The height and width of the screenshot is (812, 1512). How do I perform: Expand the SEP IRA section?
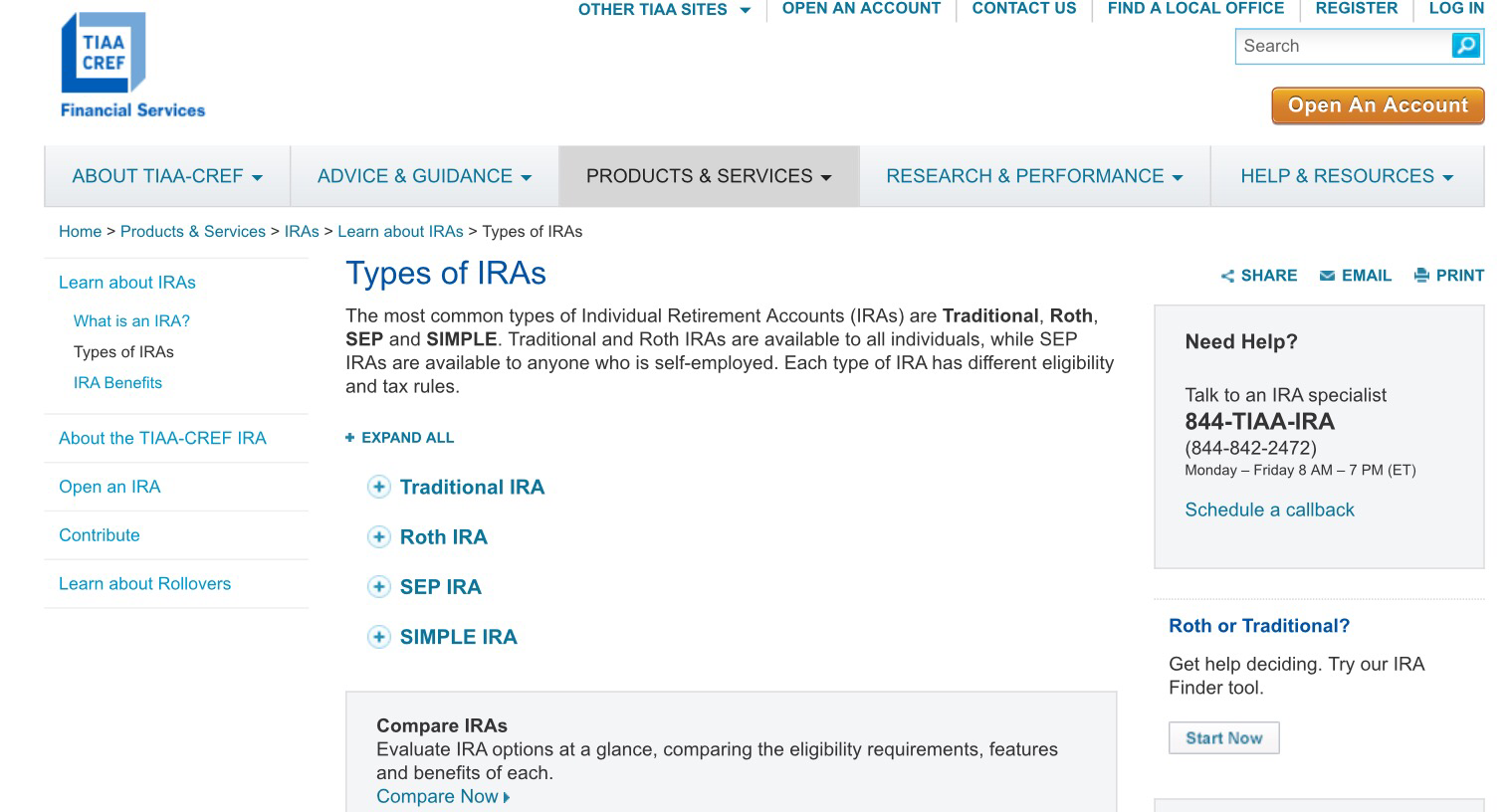[379, 587]
